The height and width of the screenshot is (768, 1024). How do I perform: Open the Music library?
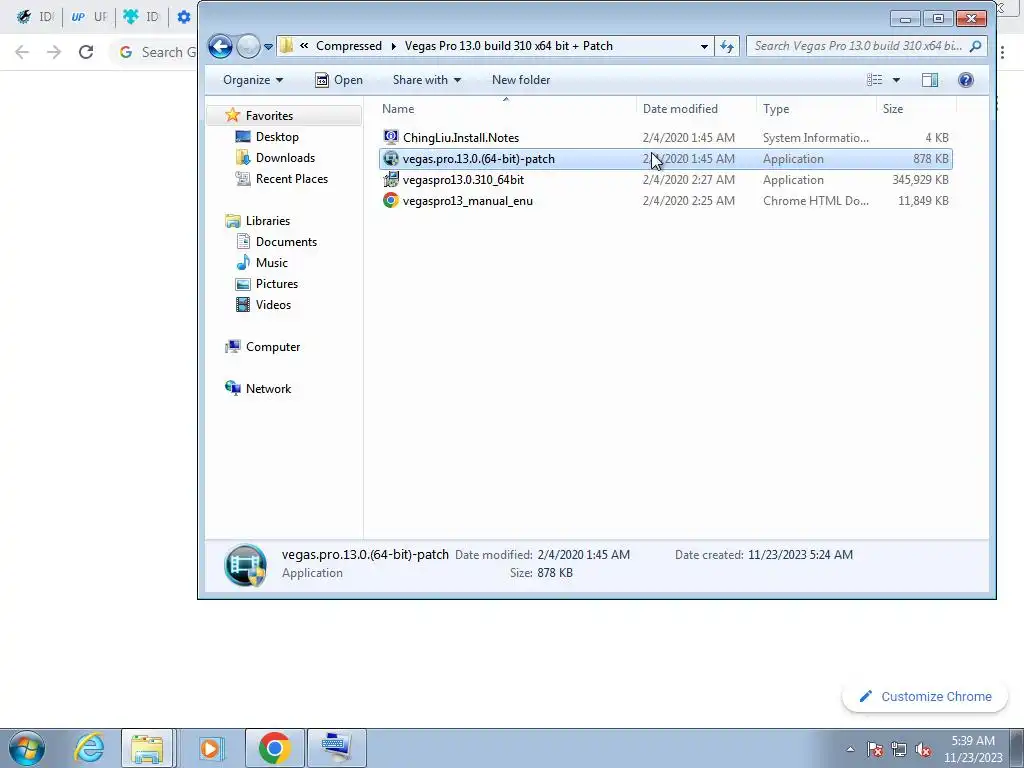pos(272,263)
